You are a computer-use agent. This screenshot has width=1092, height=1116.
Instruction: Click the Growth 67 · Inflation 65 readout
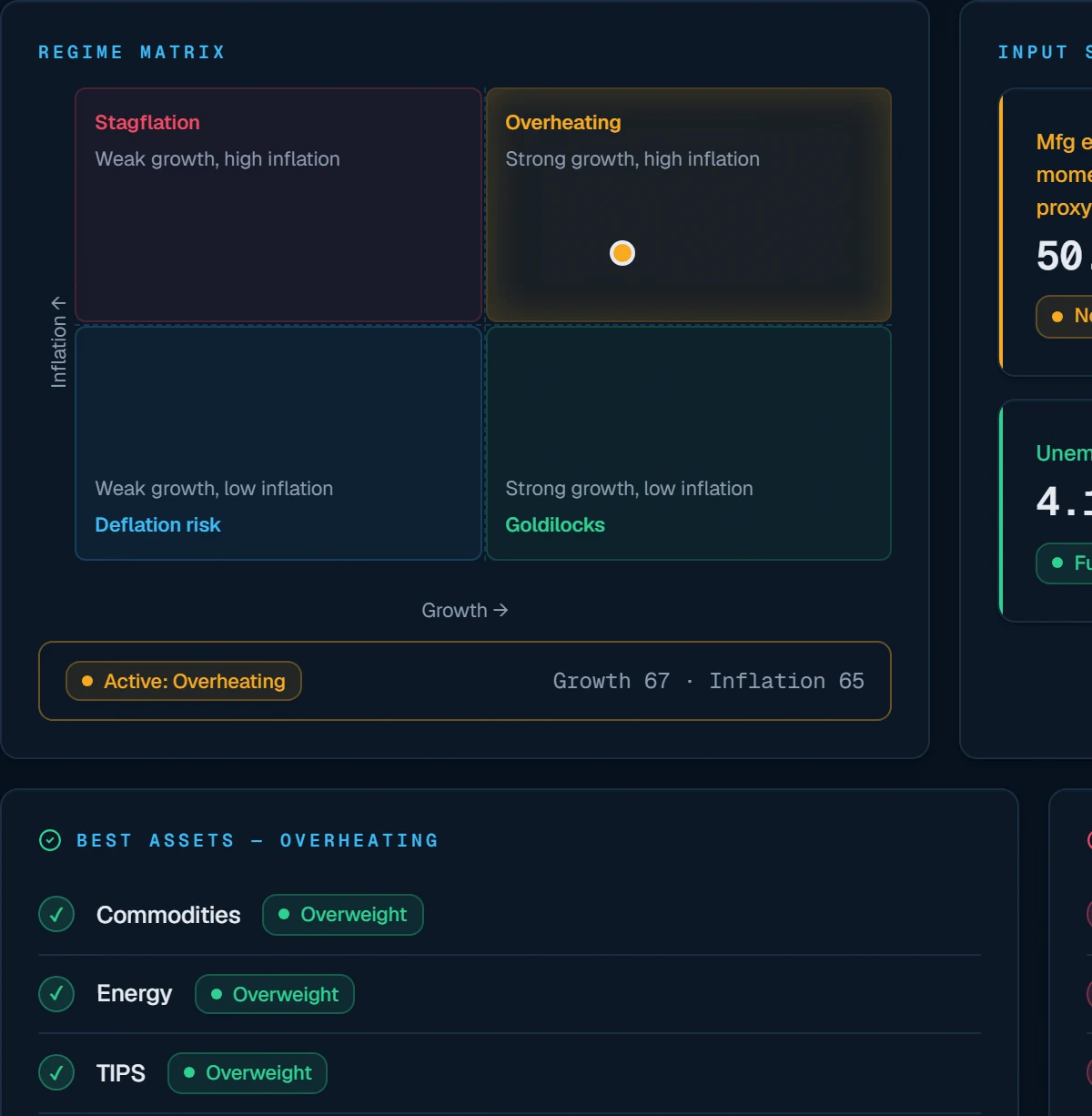coord(709,681)
